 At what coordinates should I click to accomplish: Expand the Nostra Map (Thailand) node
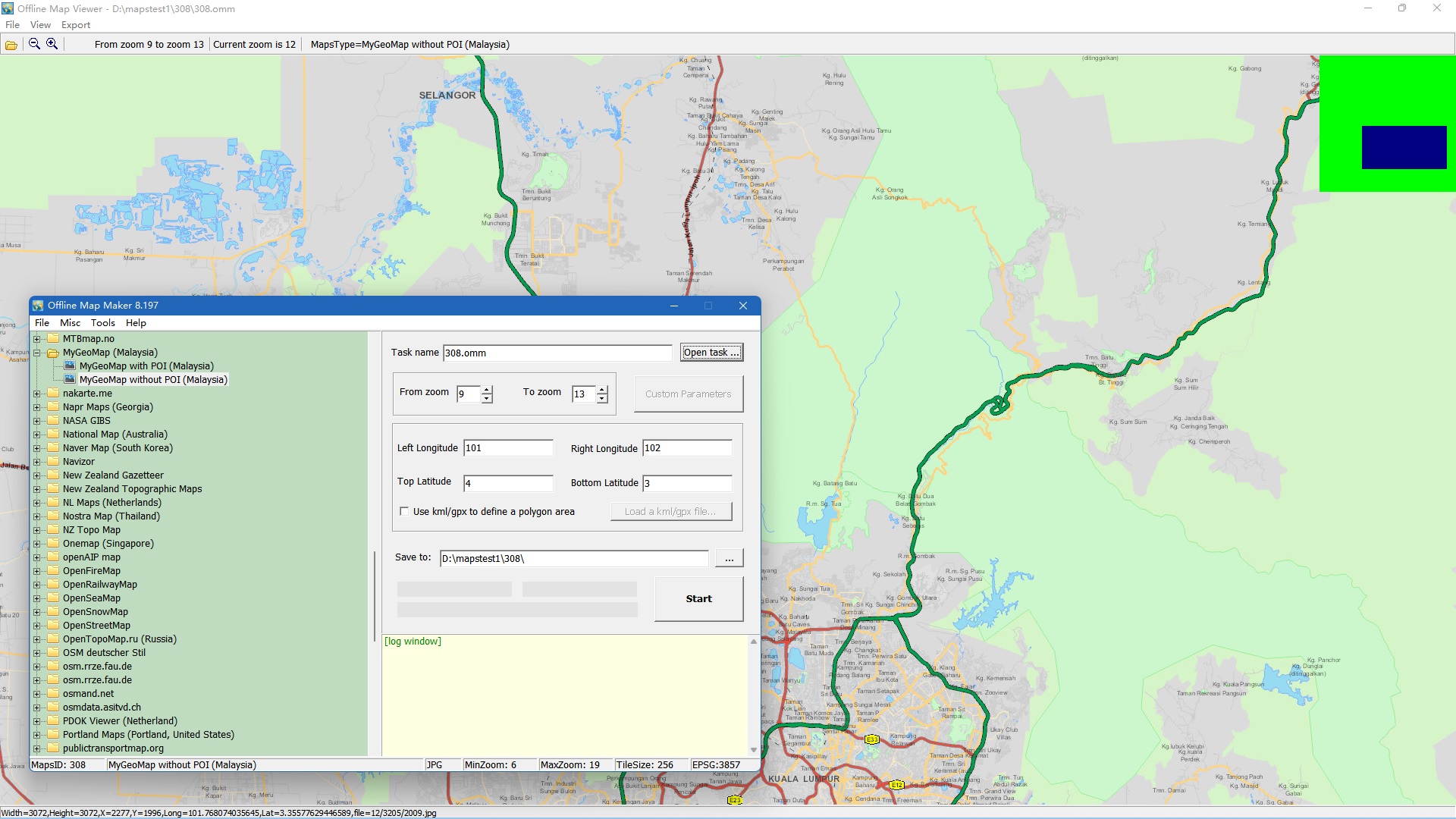[x=36, y=516]
